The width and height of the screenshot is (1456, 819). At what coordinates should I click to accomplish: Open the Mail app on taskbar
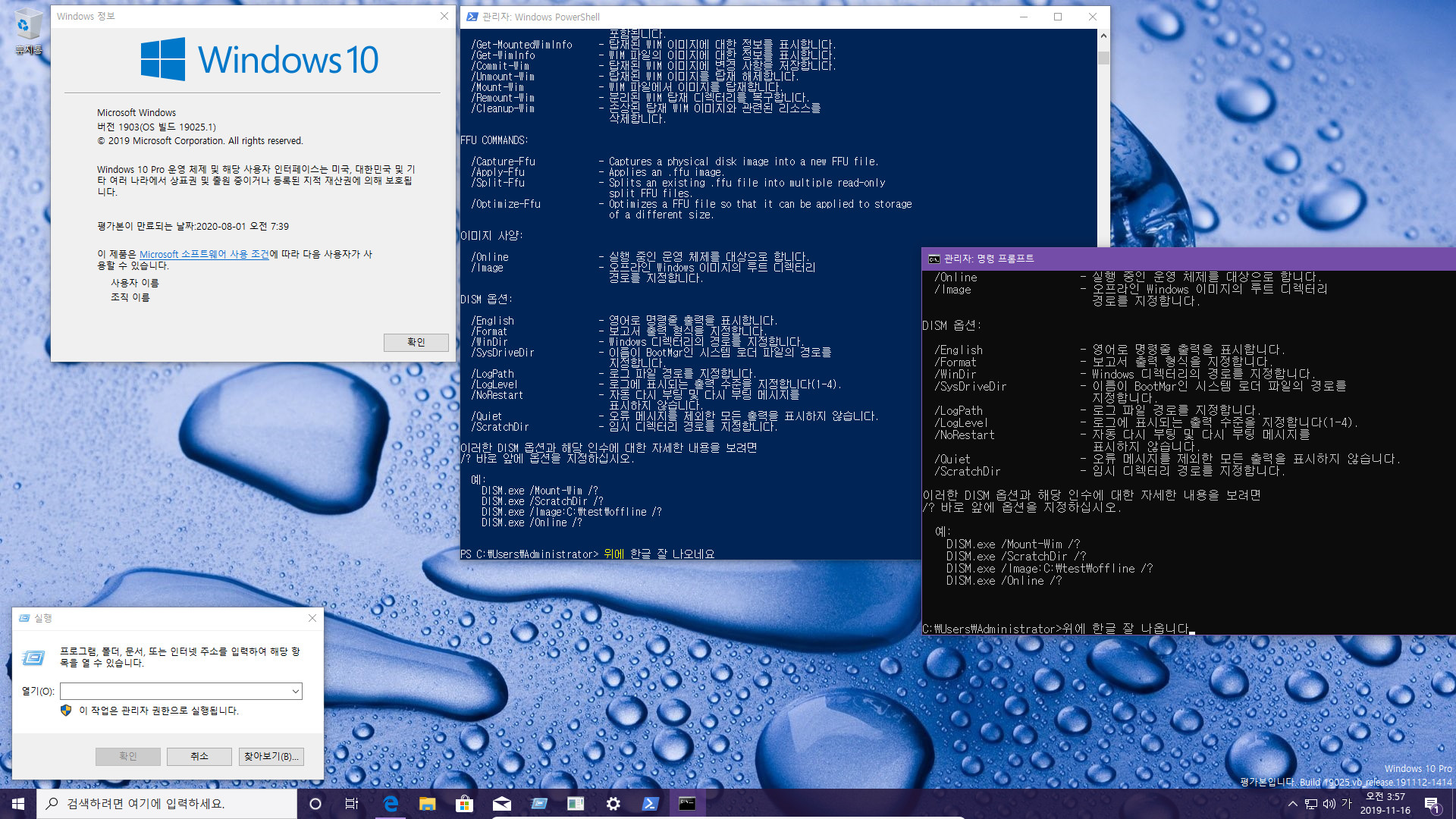coord(501,804)
